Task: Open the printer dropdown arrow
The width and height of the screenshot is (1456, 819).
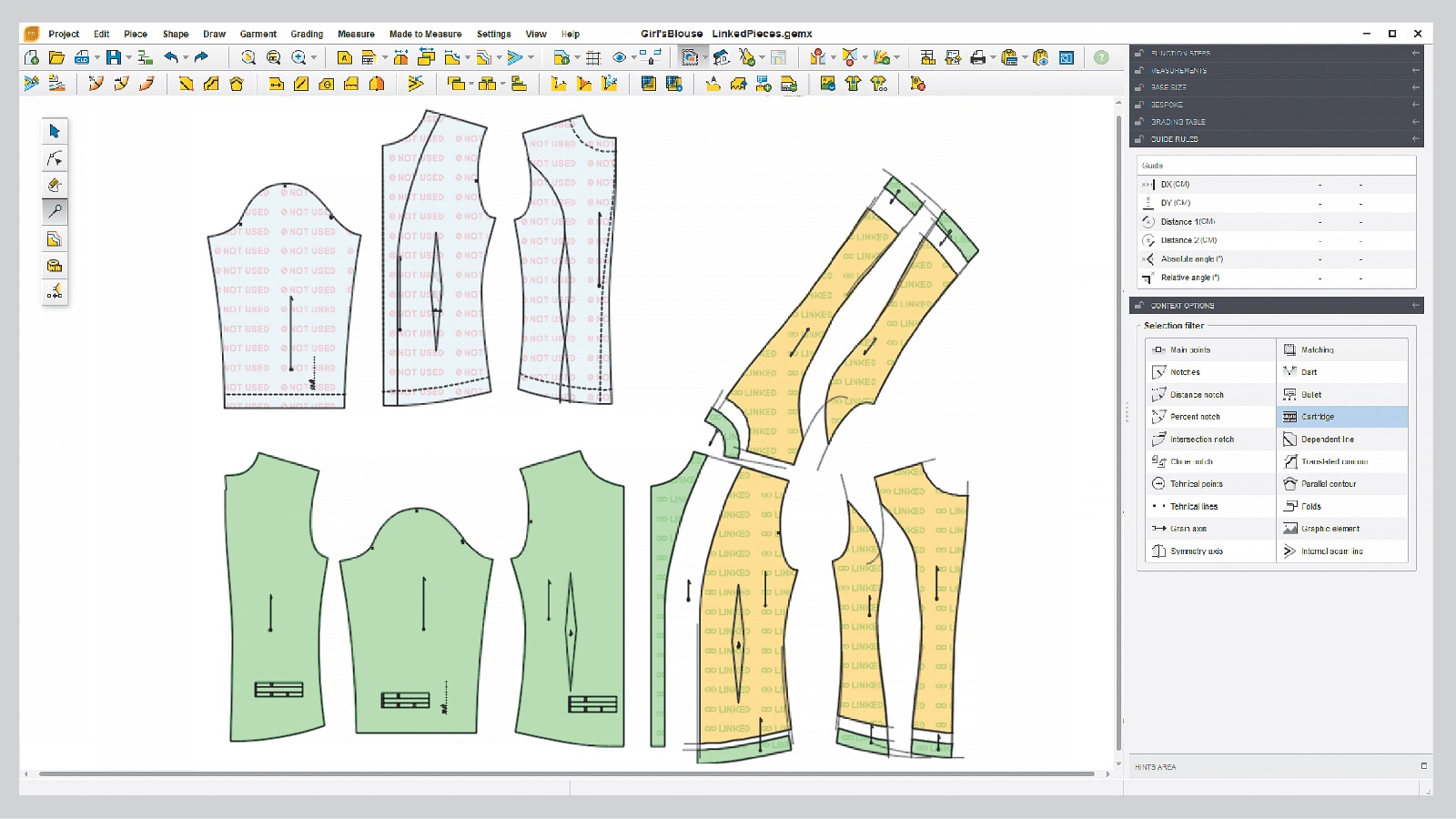Action: point(993,57)
